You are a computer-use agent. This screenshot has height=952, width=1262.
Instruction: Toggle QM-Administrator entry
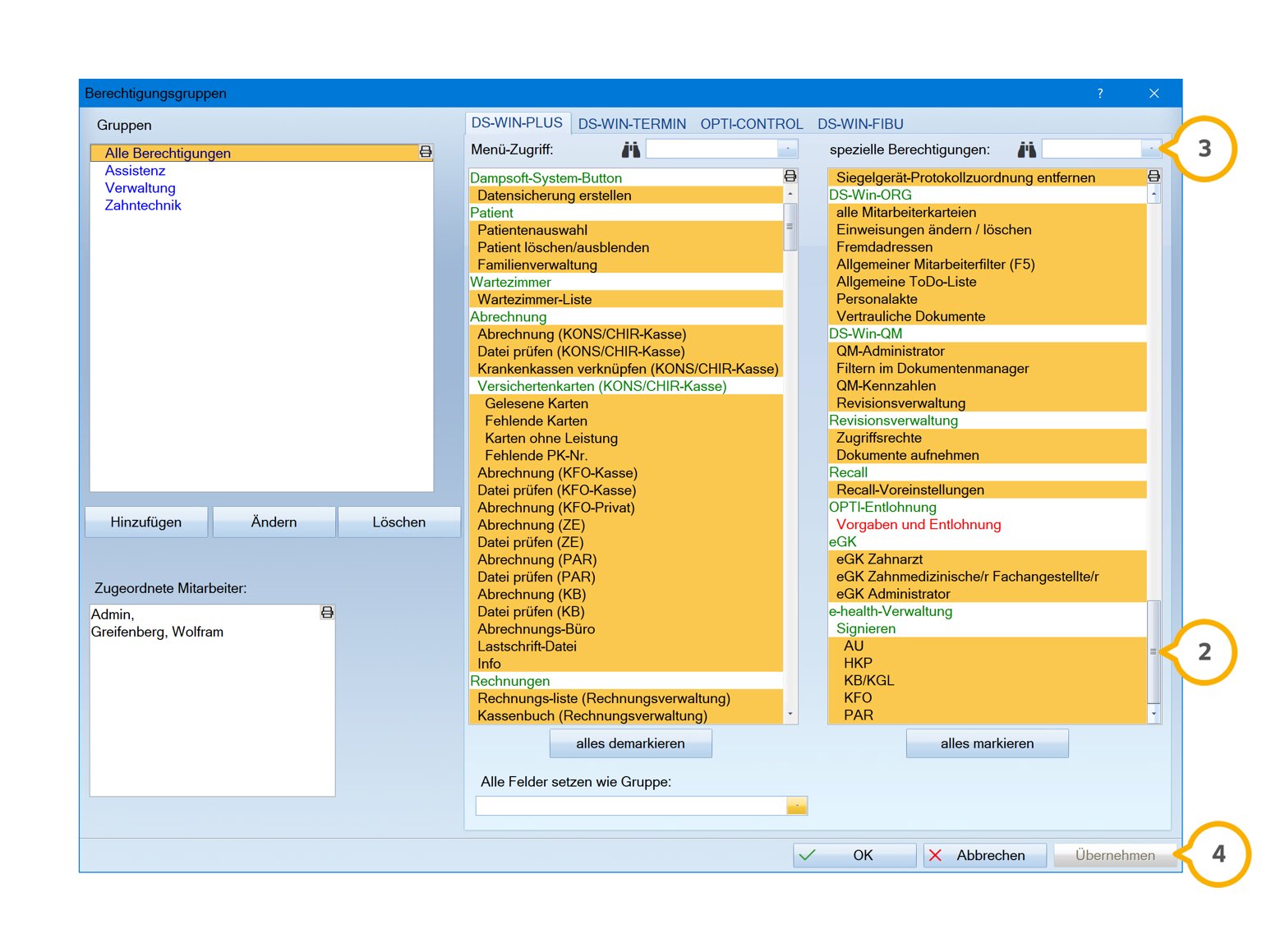point(988,351)
